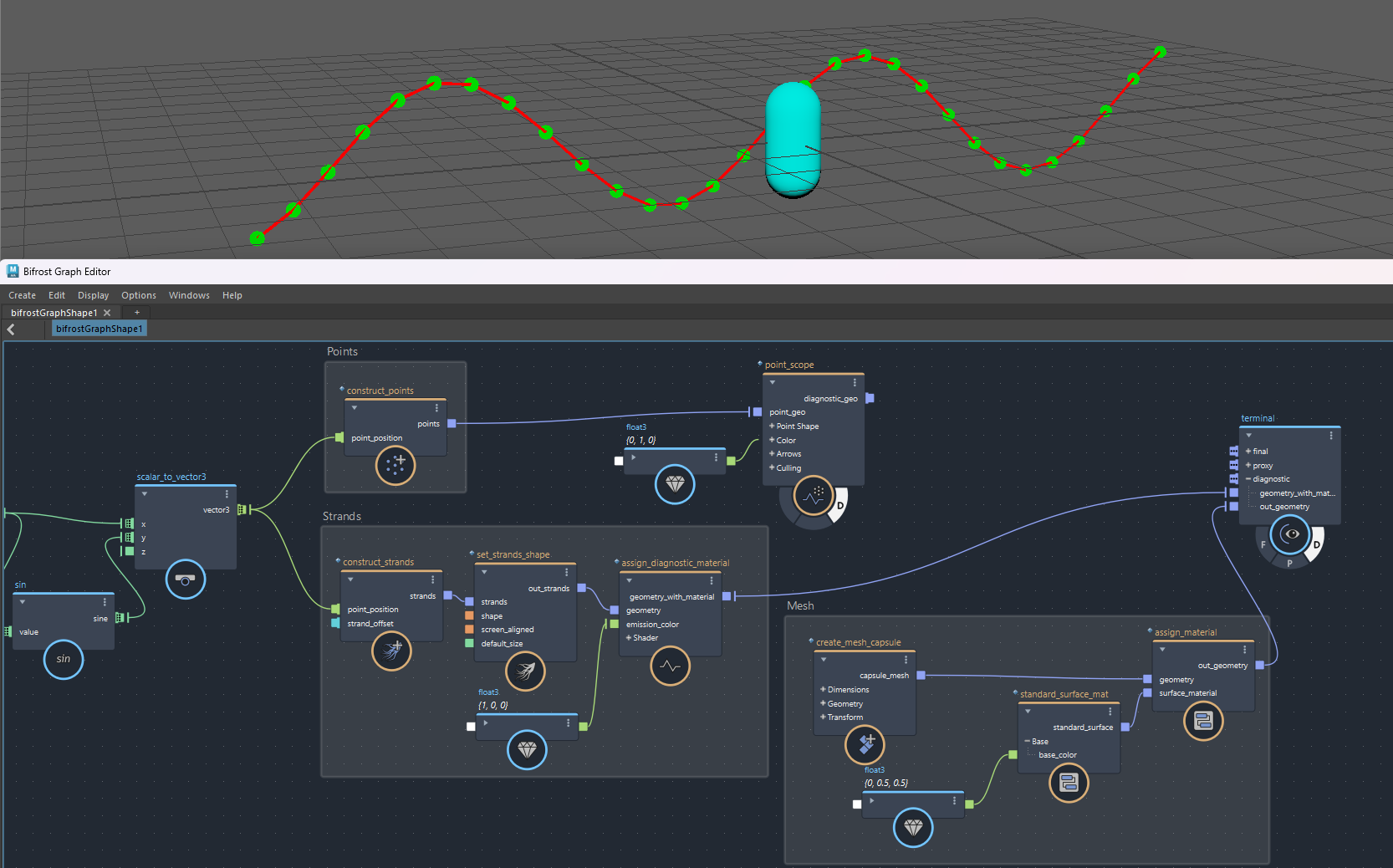This screenshot has height=868, width=1393.
Task: Click the white swatch on float3 {0, 0.5, 0.5}
Action: pos(857,804)
